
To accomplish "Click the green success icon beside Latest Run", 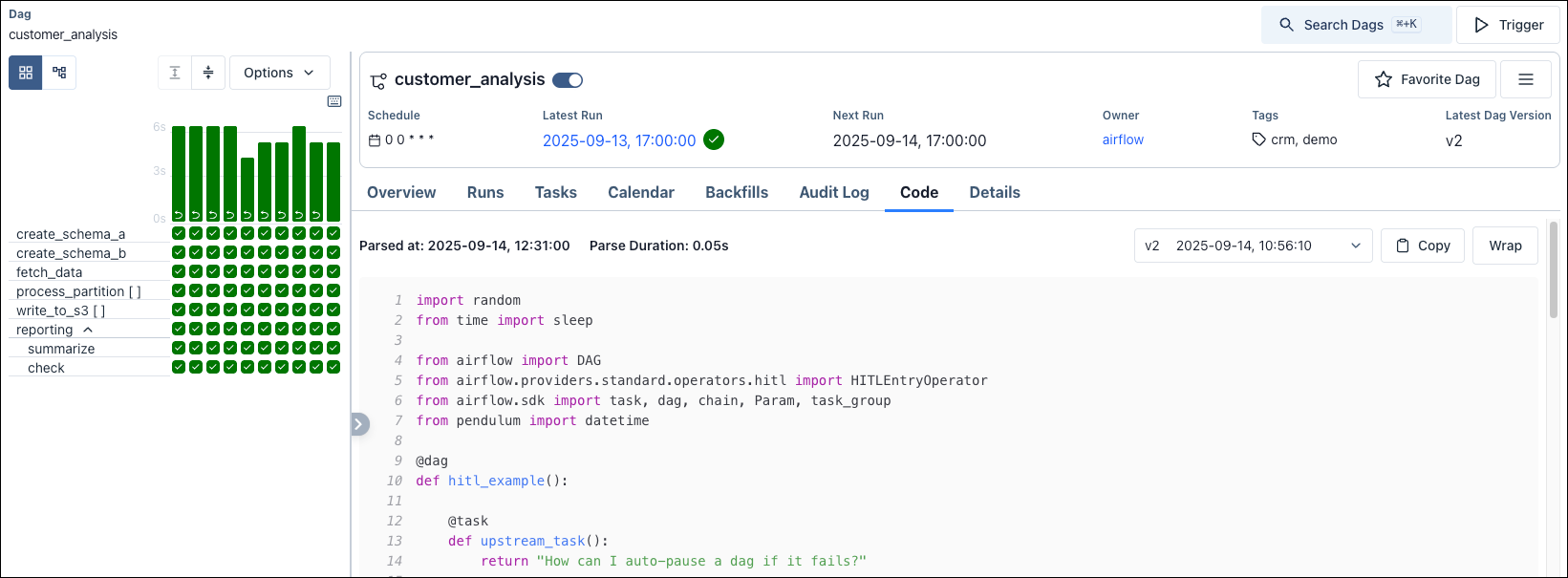I will coord(714,140).
